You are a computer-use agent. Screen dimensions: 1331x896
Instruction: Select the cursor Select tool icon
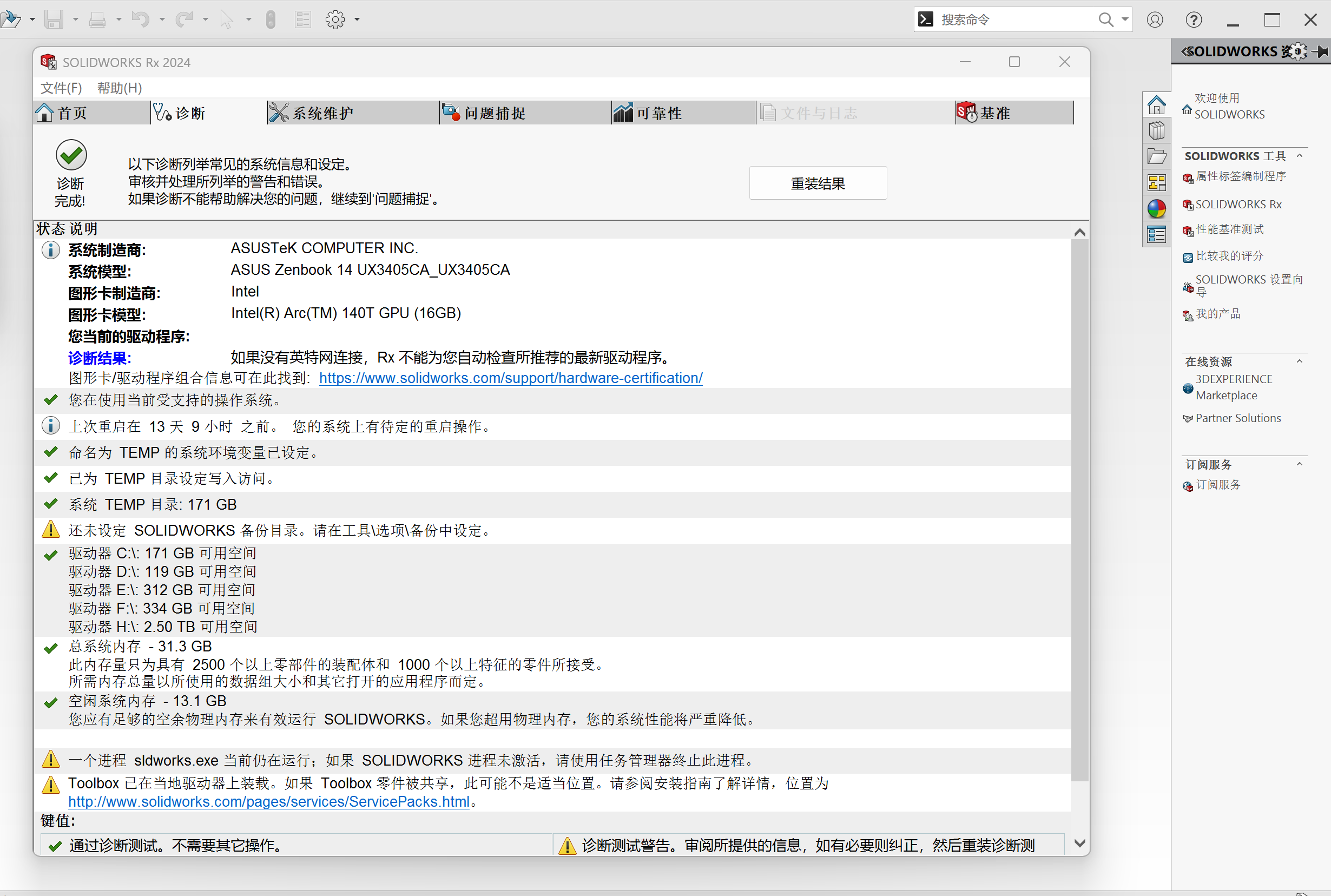click(227, 20)
